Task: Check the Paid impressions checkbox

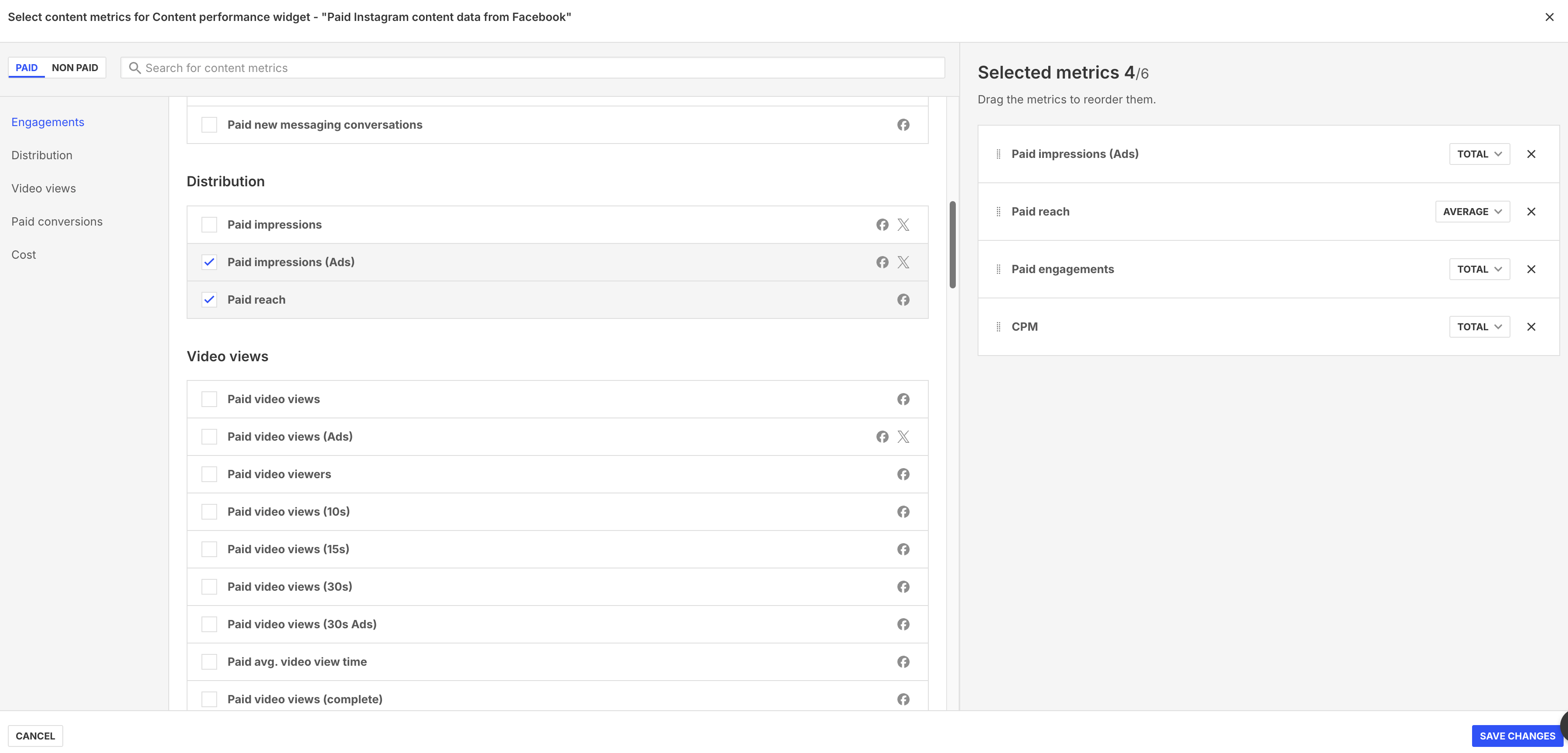Action: (209, 225)
